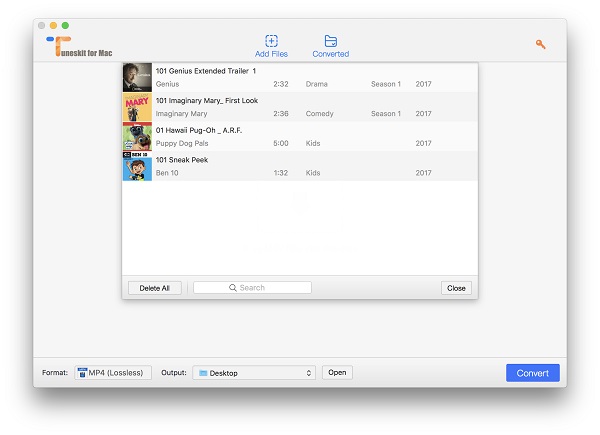Viewport: 600px width, 435px height.
Task: Click the Search input field
Action: [x=252, y=288]
